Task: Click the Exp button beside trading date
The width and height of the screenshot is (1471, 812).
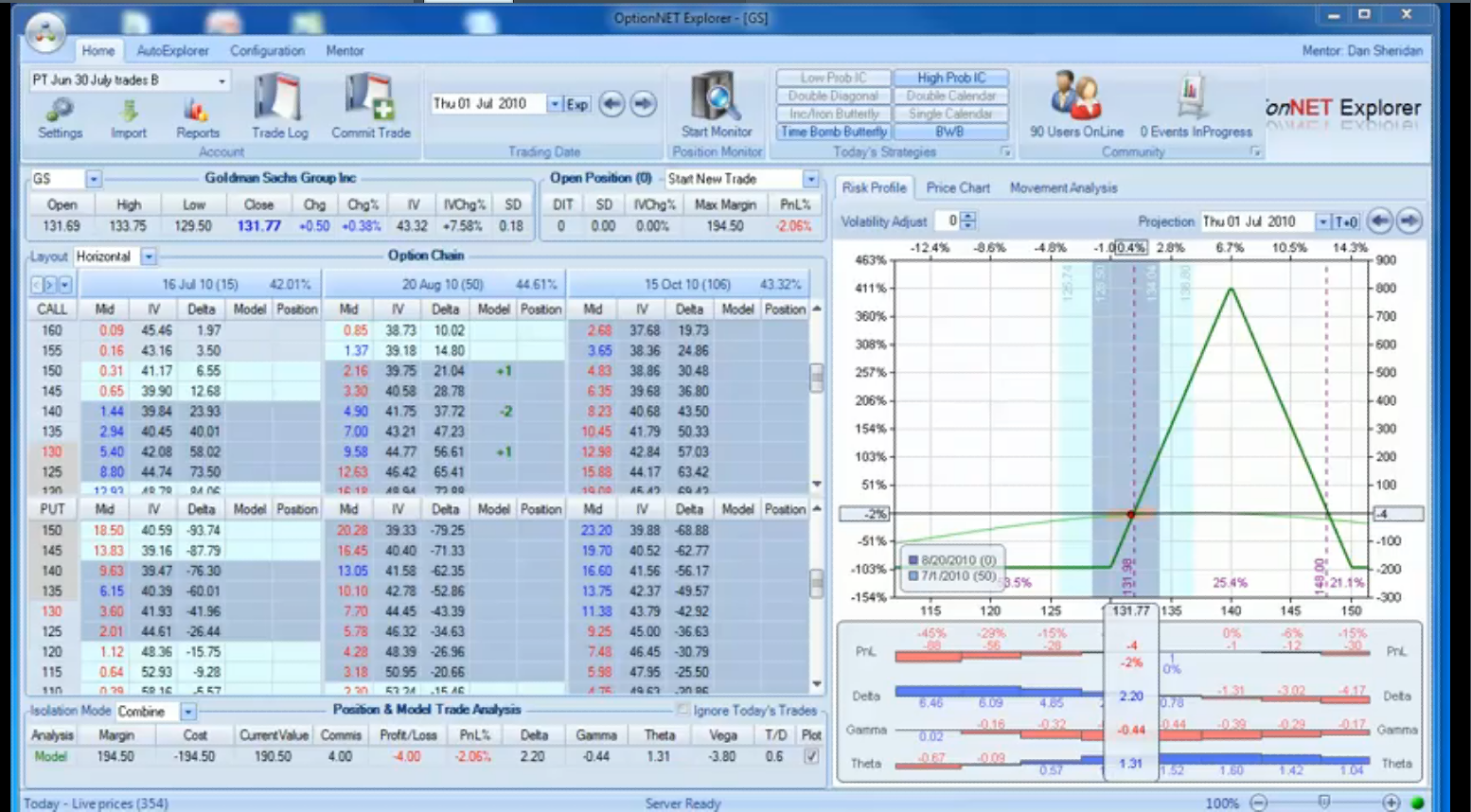Action: coord(577,104)
